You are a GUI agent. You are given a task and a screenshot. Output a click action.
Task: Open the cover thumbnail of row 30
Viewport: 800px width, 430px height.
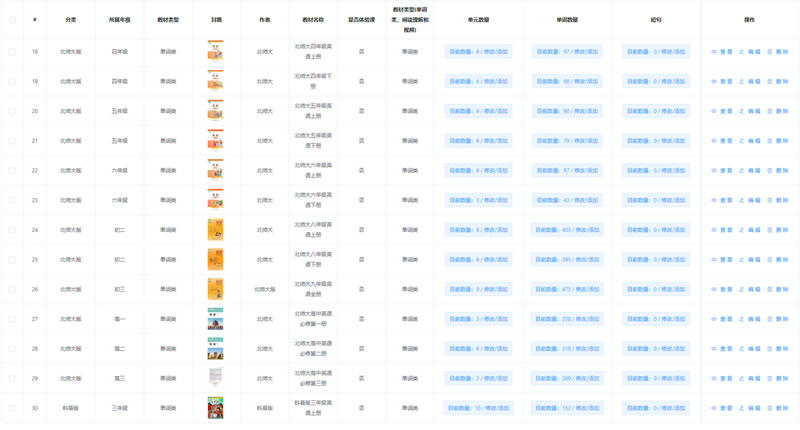coord(215,408)
